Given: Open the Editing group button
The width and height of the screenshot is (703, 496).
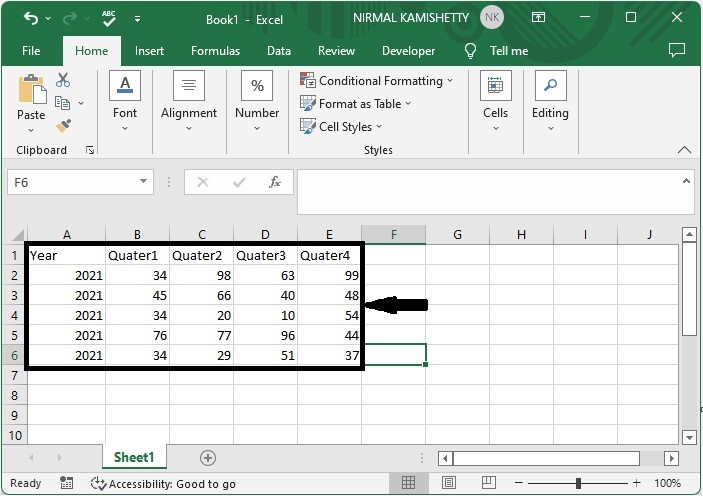Looking at the screenshot, I should click(x=550, y=101).
